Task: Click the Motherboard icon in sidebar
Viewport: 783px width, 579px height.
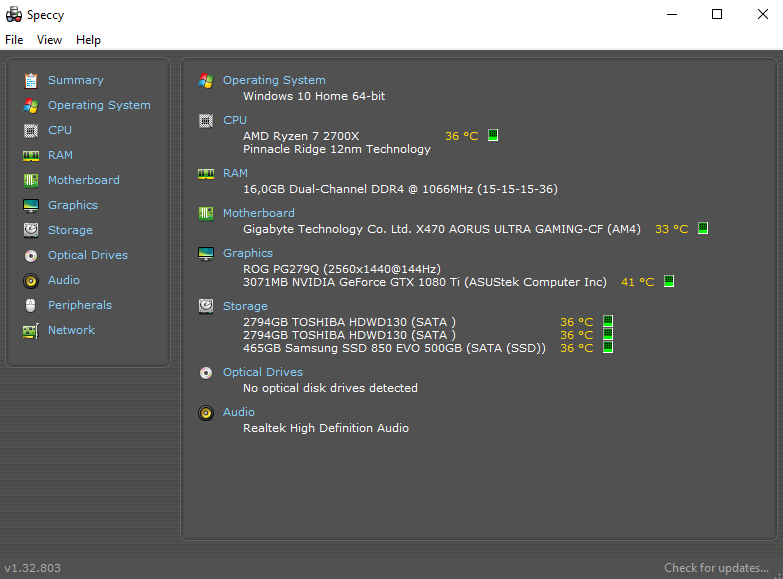Action: click(31, 180)
